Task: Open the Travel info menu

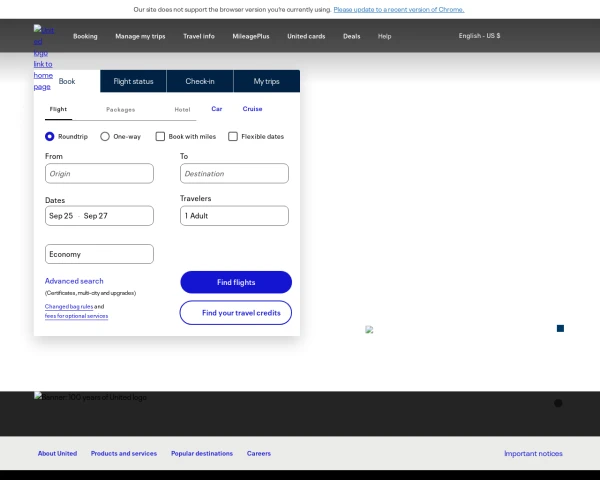Action: [x=199, y=36]
